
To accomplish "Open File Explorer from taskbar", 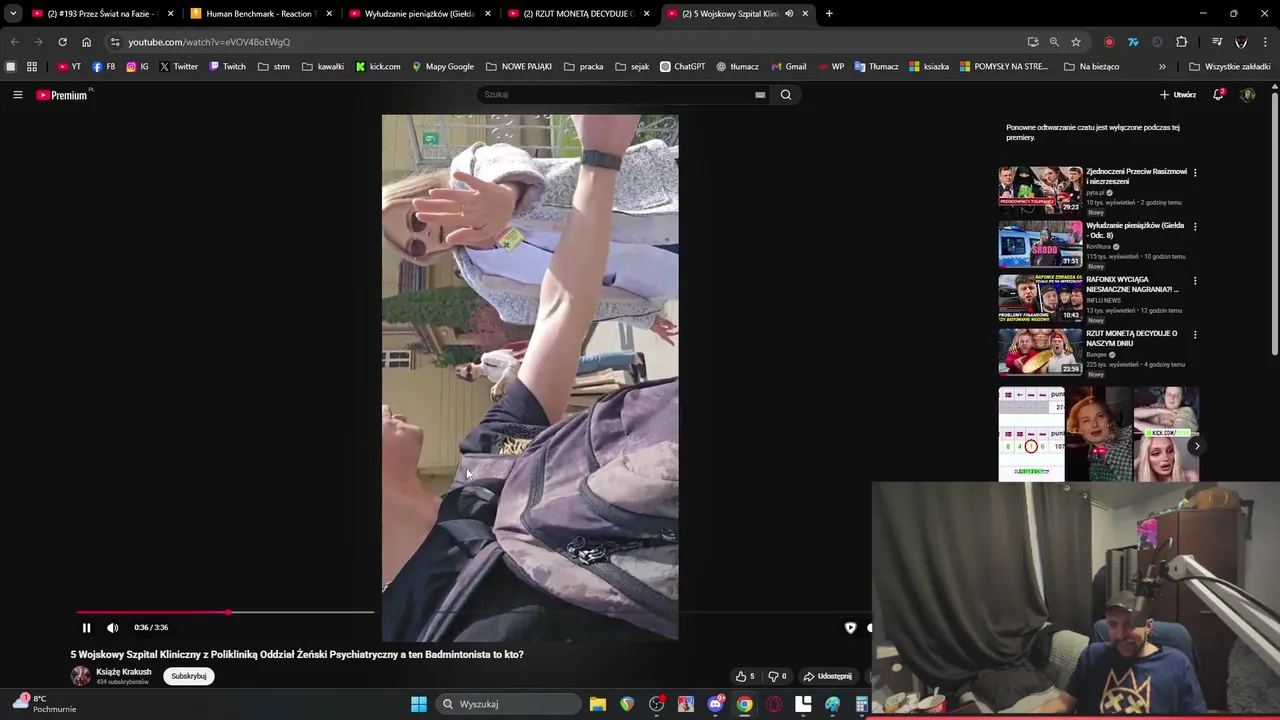I will (x=598, y=704).
